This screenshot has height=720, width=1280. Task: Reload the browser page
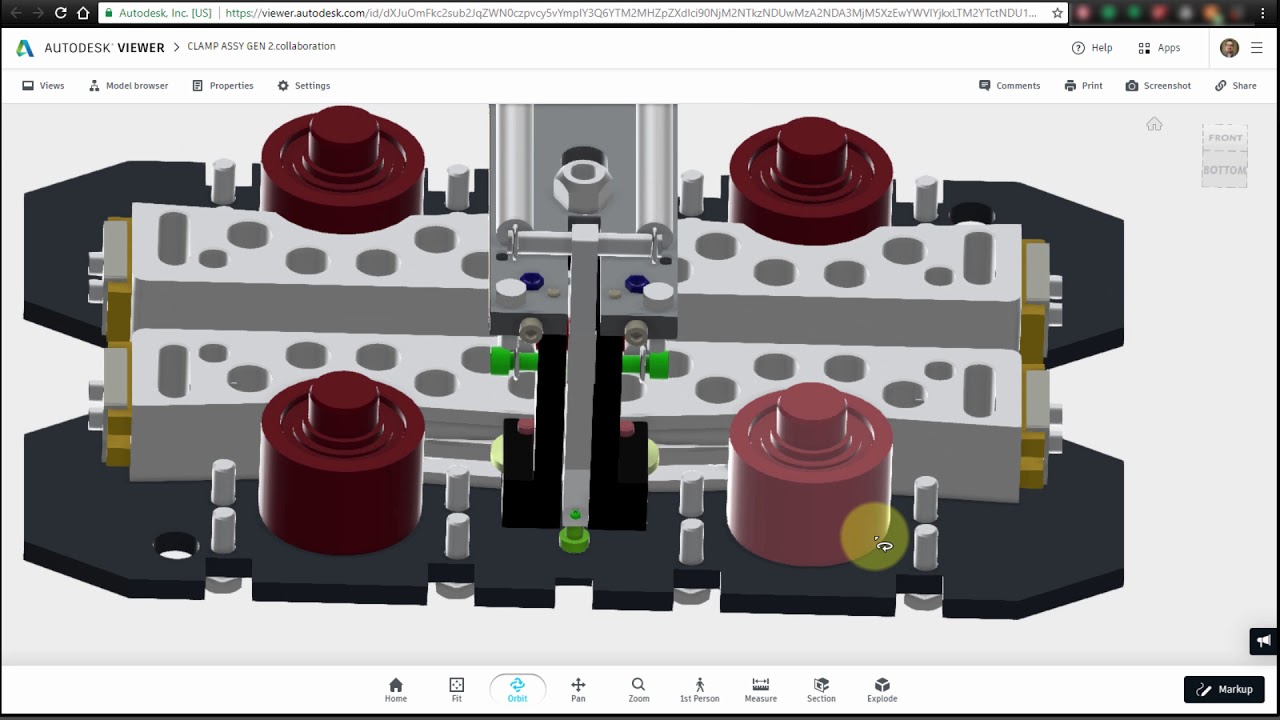coord(60,13)
